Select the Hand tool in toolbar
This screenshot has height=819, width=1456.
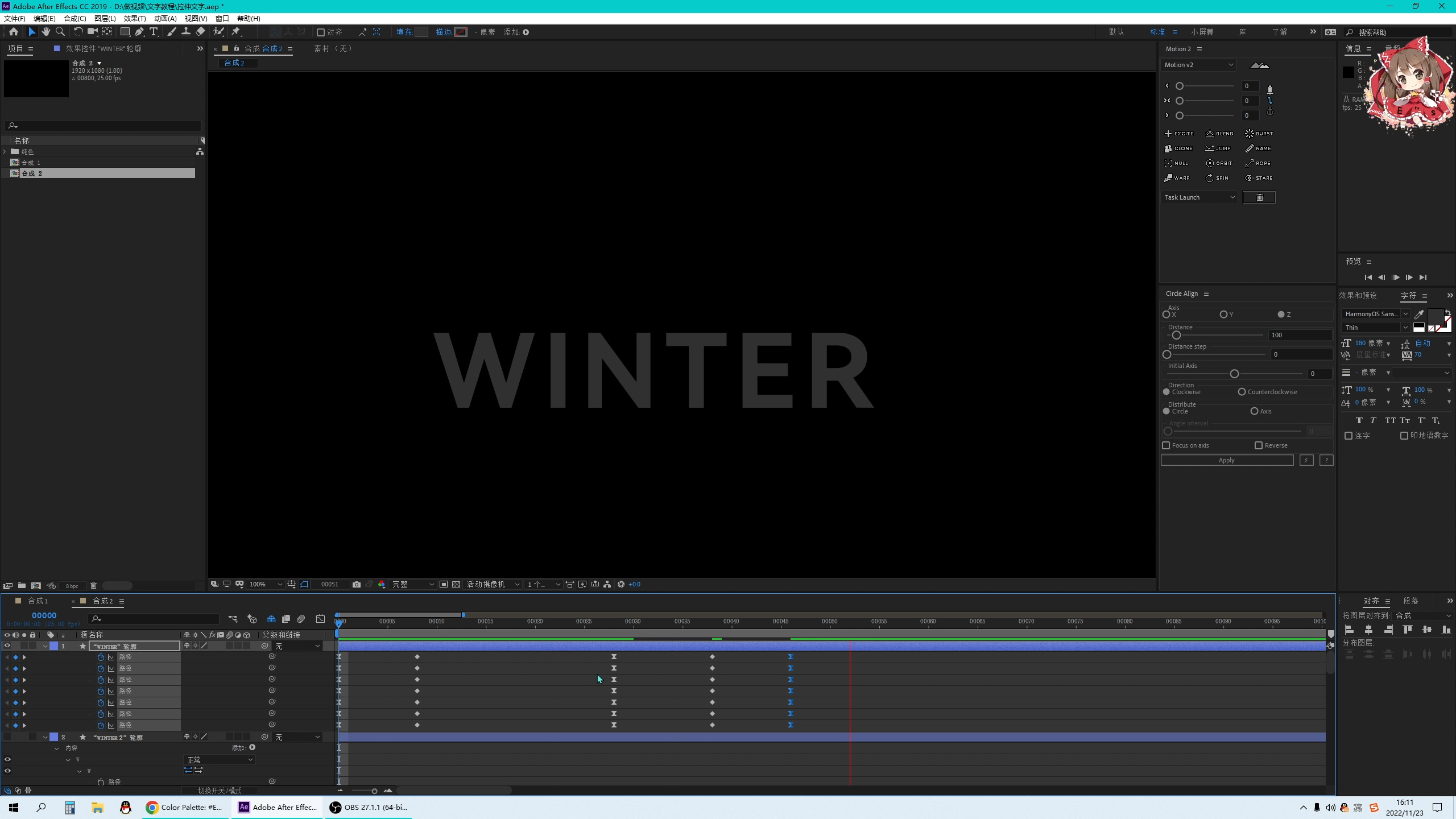pyautogui.click(x=46, y=32)
